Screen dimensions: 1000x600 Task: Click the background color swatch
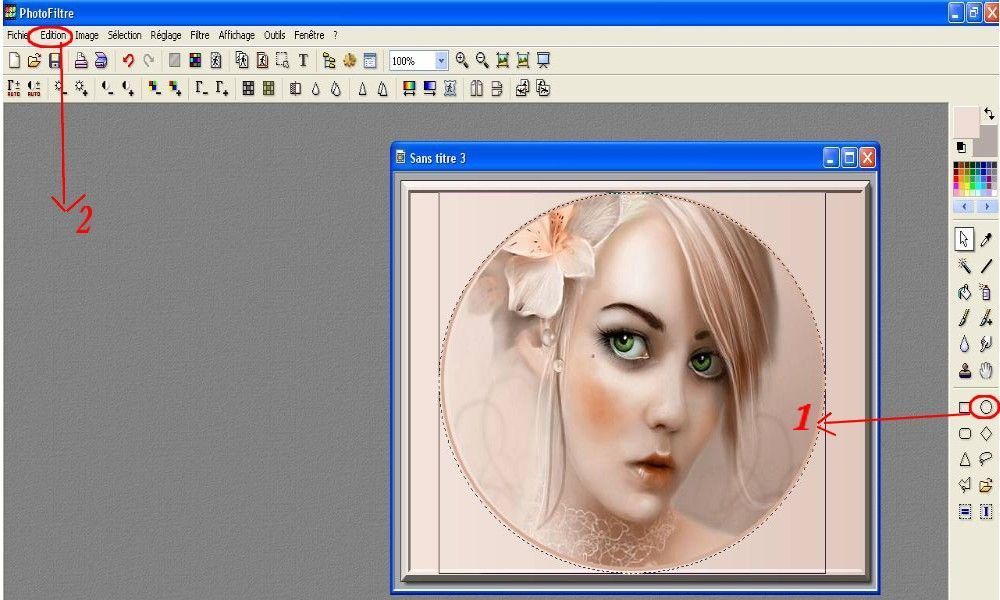(x=986, y=142)
